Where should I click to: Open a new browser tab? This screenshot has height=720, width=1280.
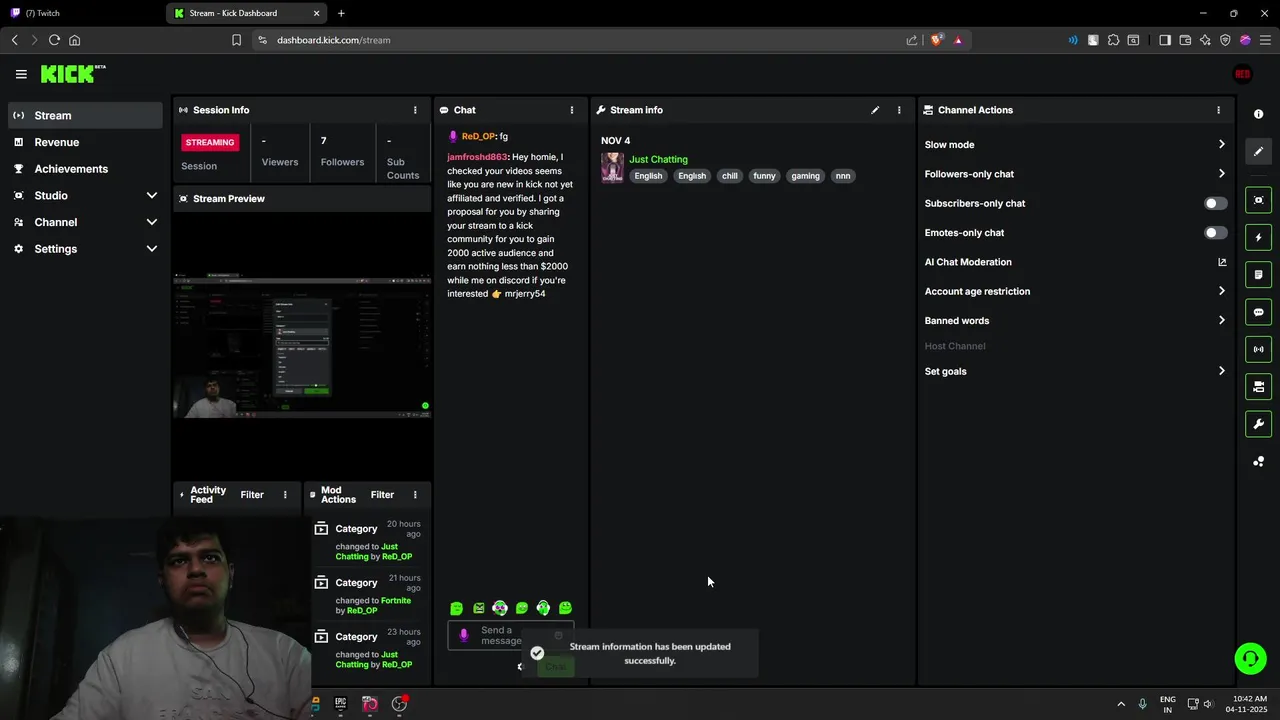point(341,13)
